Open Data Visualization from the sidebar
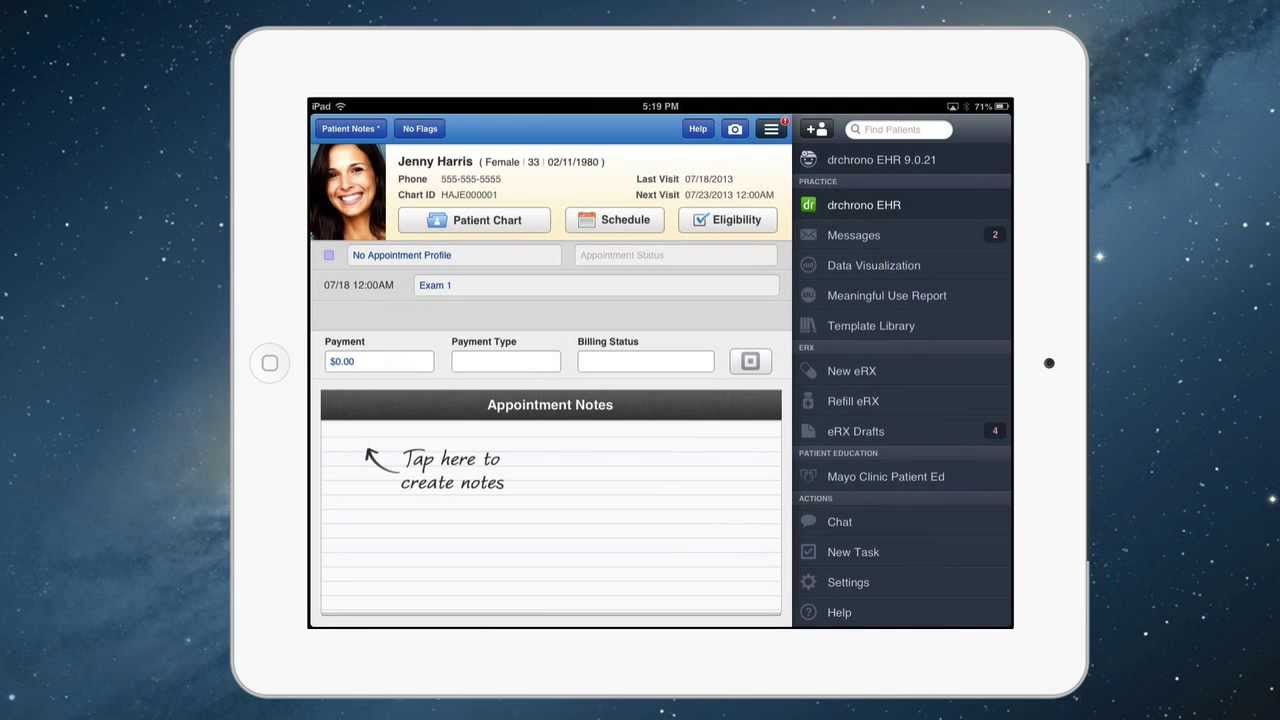This screenshot has width=1280, height=720. [x=902, y=265]
